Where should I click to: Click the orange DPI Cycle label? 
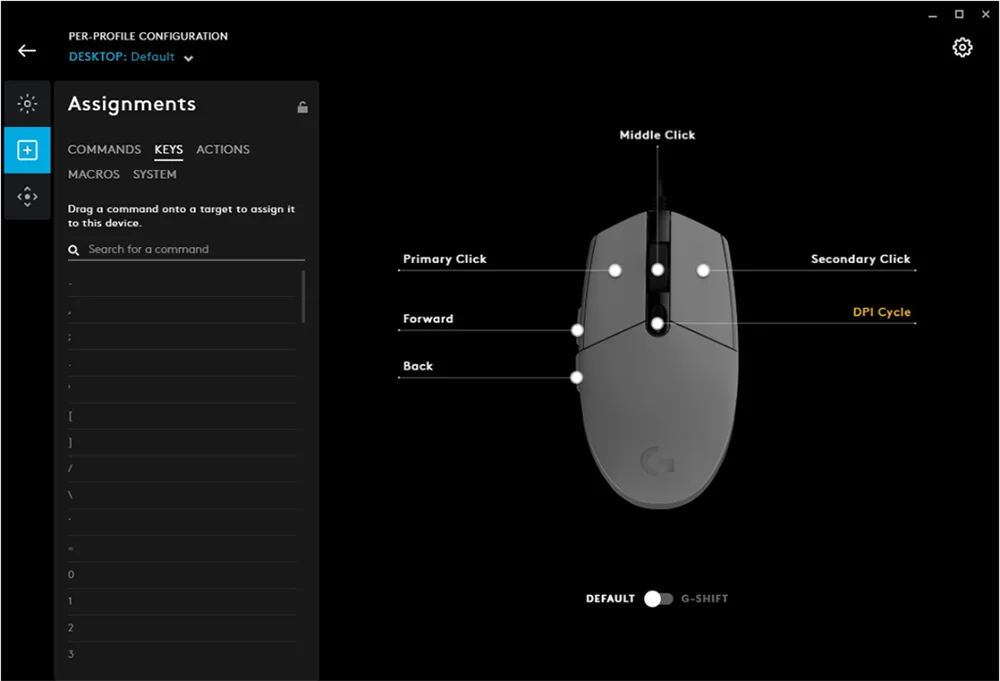[881, 312]
